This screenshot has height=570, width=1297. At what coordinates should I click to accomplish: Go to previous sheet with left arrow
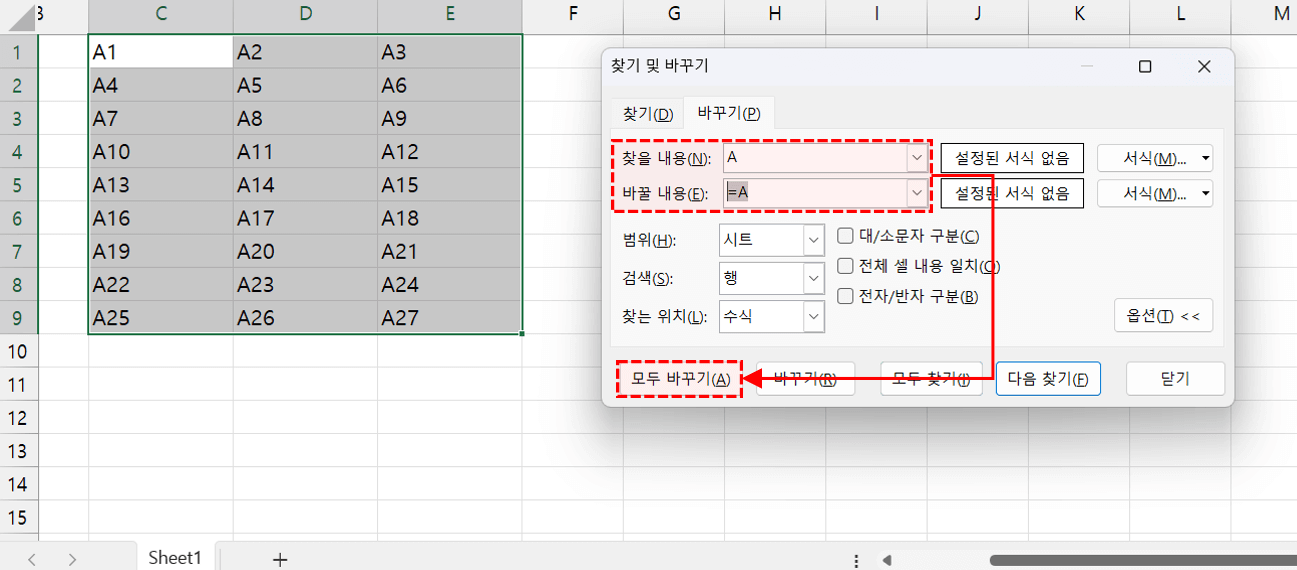point(32,559)
